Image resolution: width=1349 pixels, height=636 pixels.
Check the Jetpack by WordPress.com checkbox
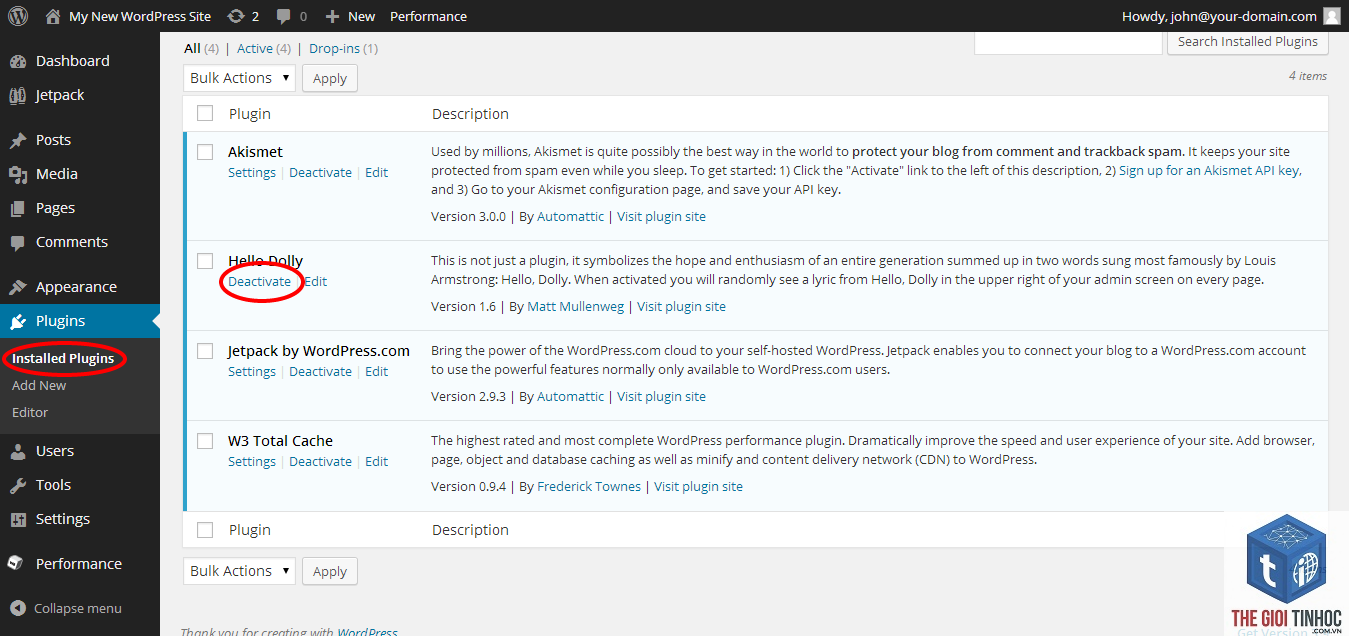tap(205, 351)
